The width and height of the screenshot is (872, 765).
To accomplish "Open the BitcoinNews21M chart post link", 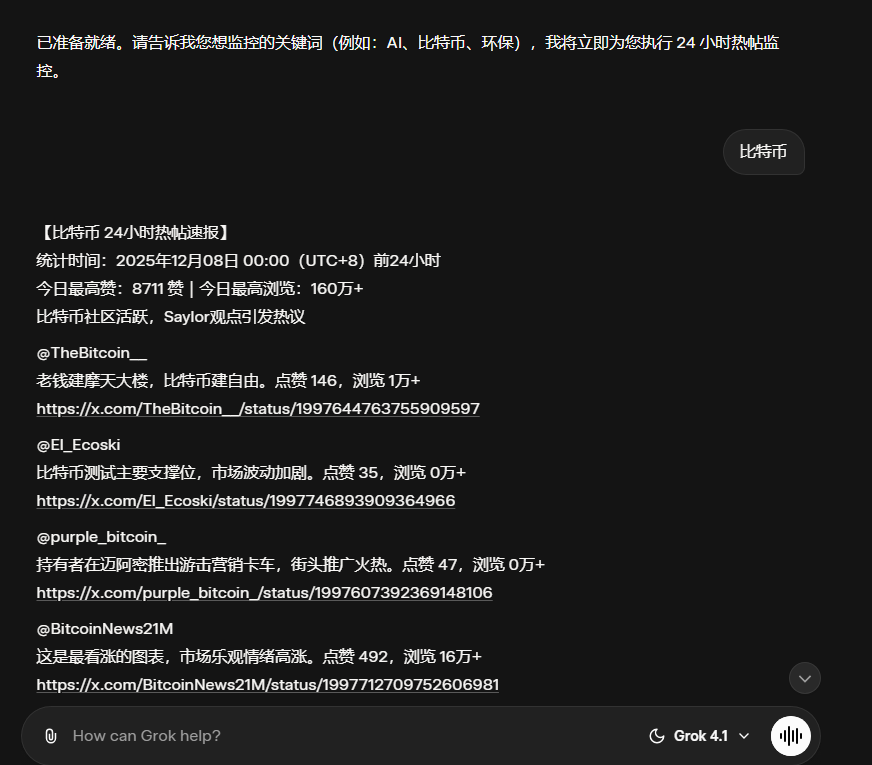I will 270,684.
